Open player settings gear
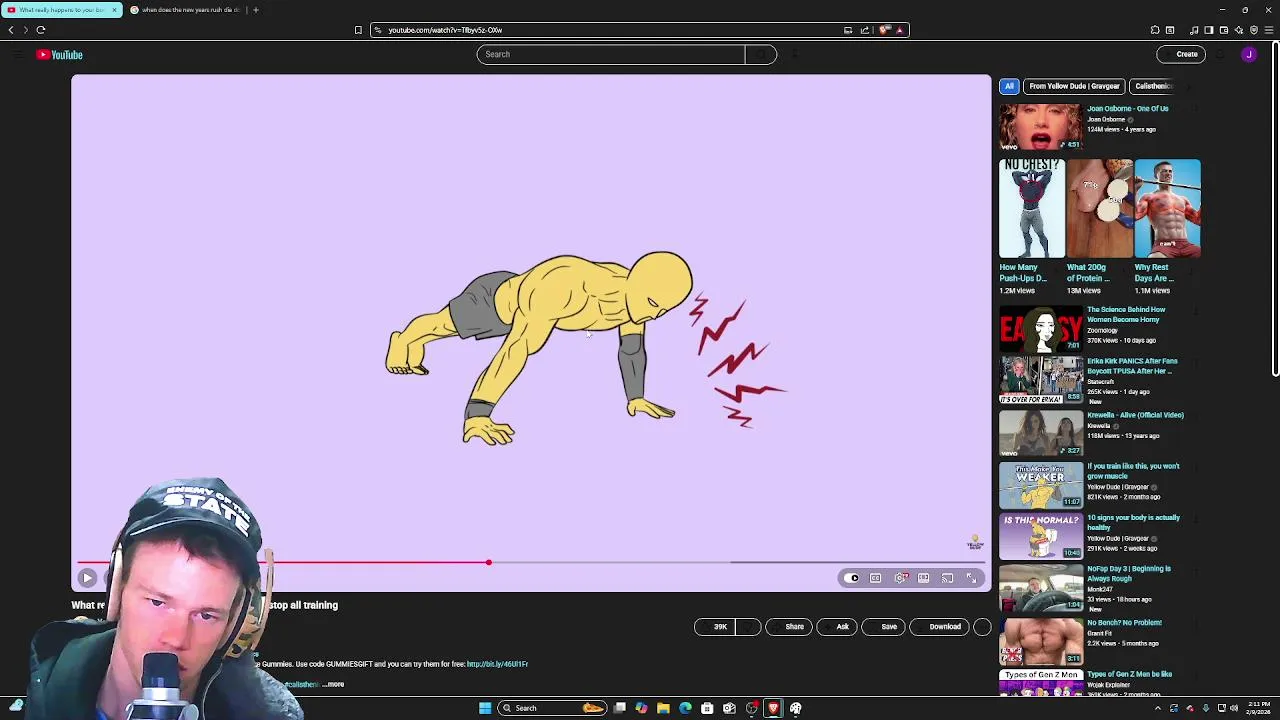 click(901, 578)
